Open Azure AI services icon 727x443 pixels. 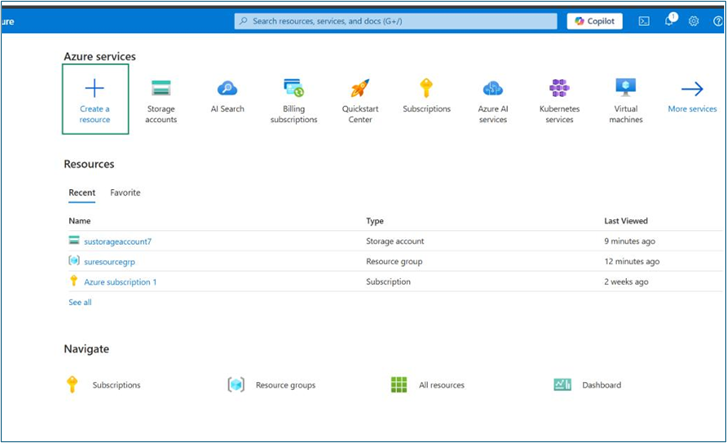(493, 88)
